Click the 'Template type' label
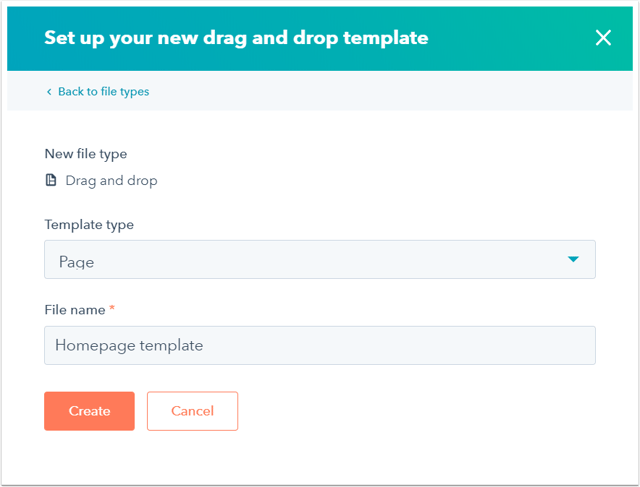 click(x=89, y=225)
